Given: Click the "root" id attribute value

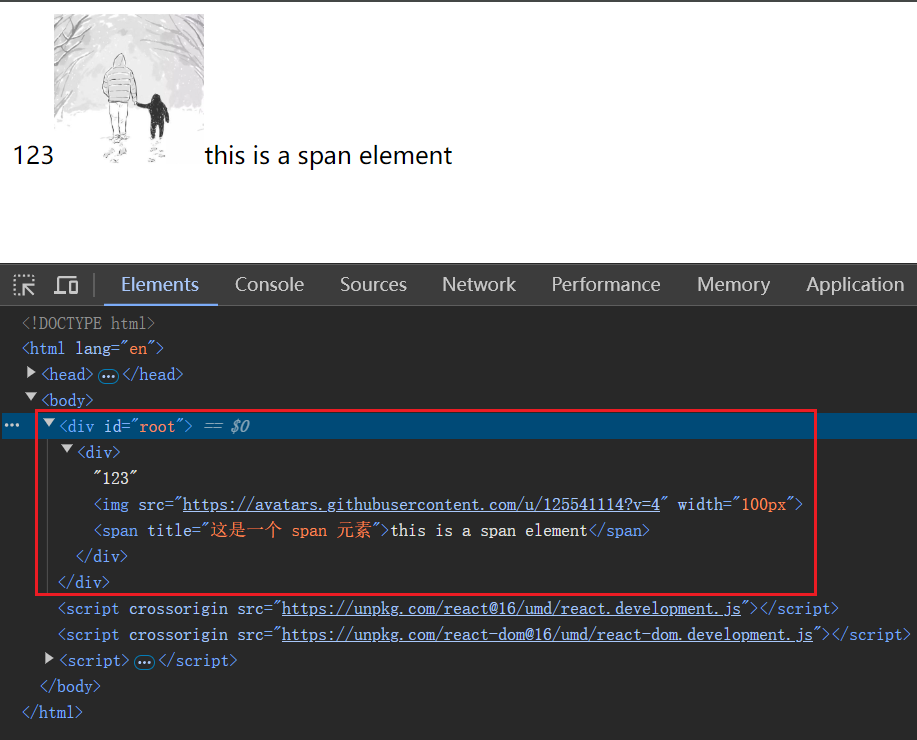Looking at the screenshot, I should [157, 426].
